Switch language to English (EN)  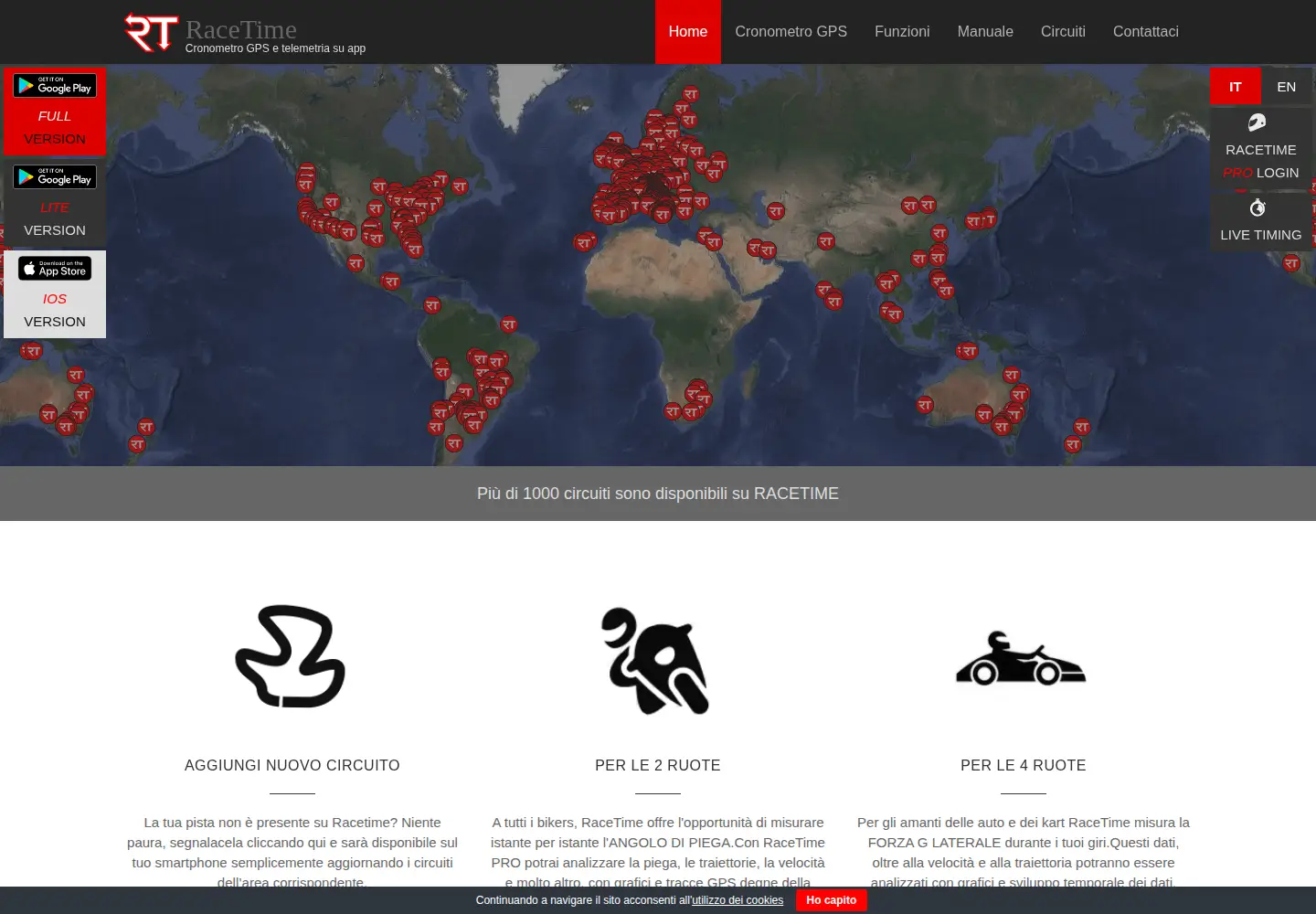(1287, 87)
